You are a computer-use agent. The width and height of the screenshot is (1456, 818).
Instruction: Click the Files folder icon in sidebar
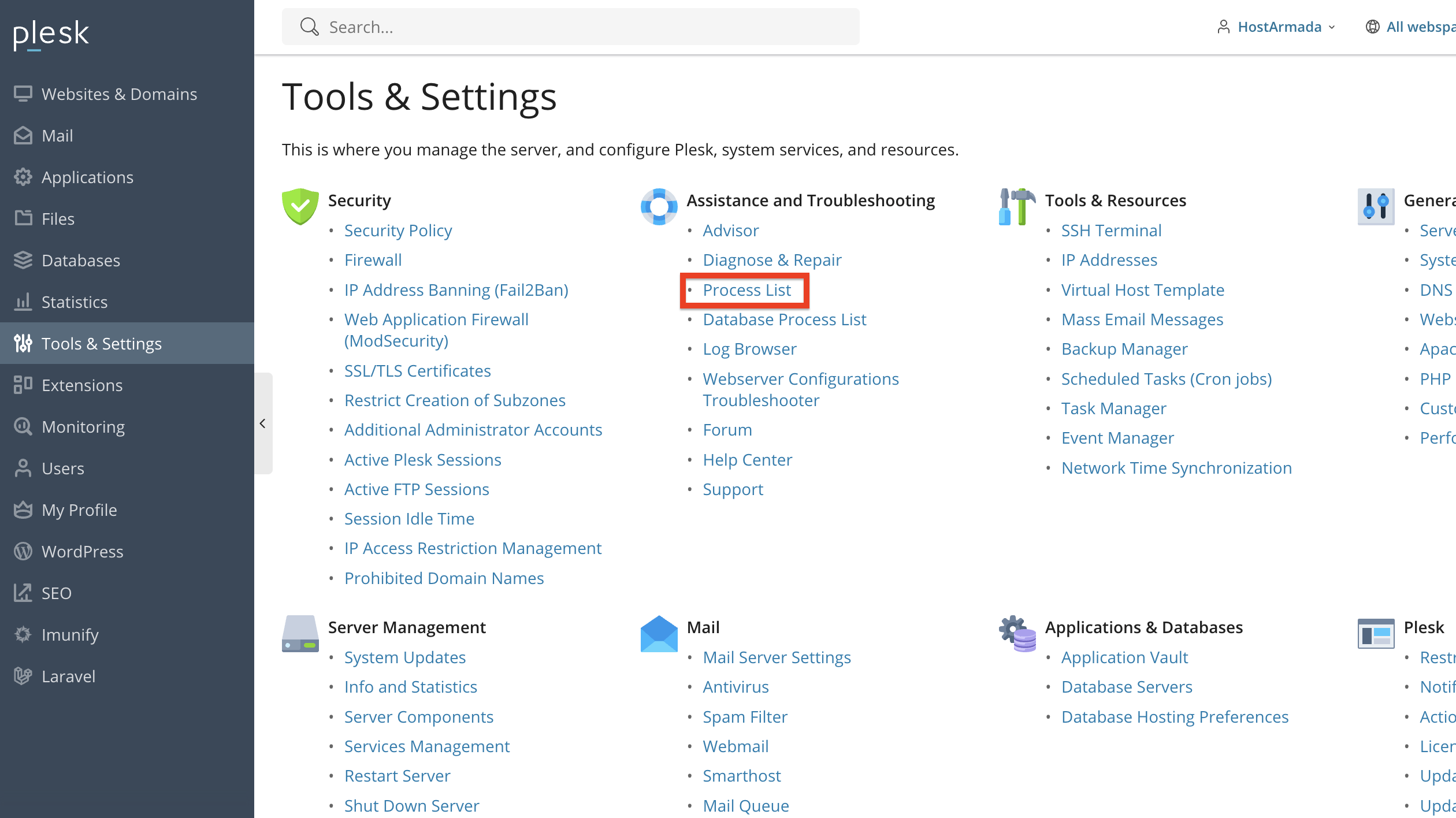[x=23, y=219]
